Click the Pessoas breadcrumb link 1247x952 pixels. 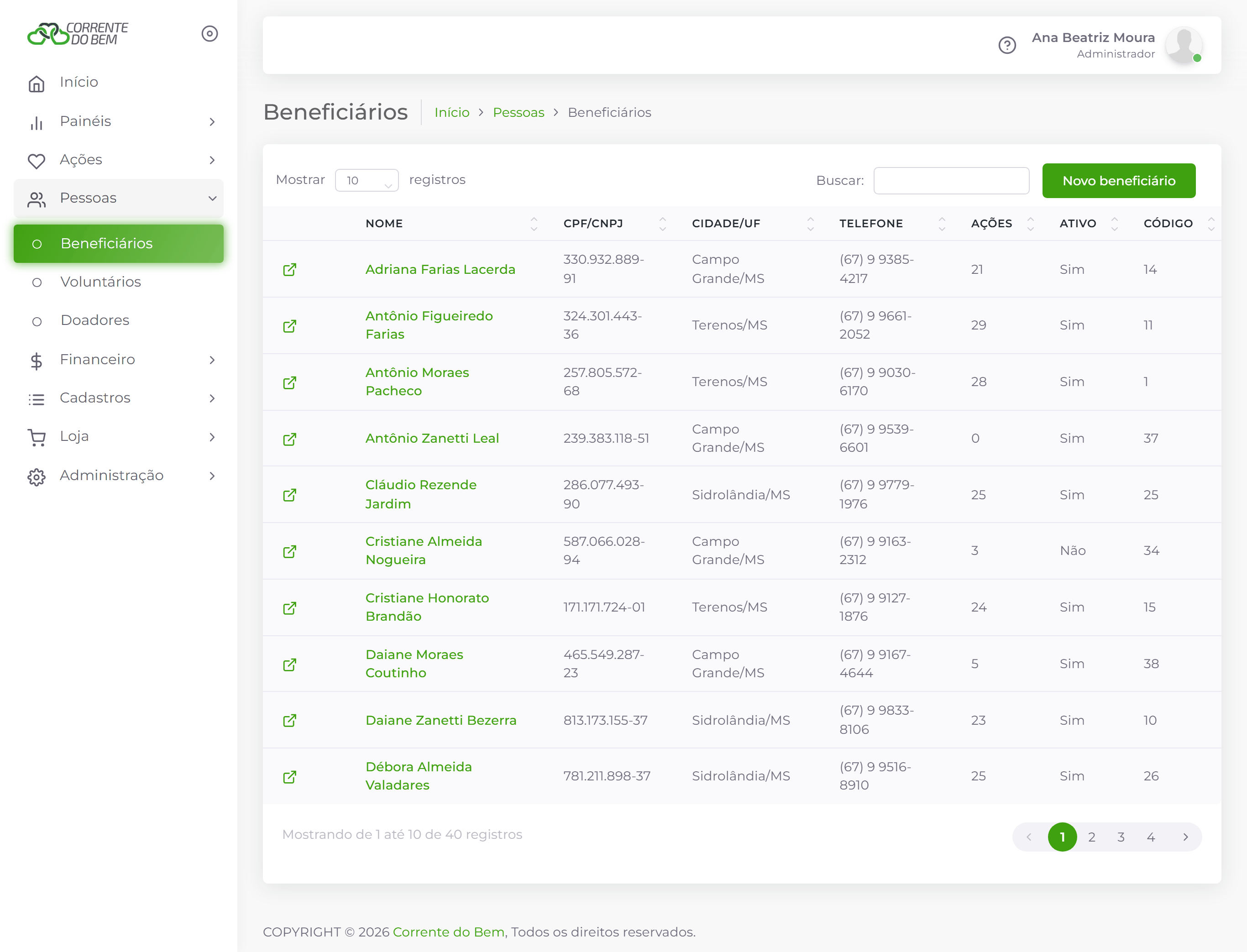518,112
